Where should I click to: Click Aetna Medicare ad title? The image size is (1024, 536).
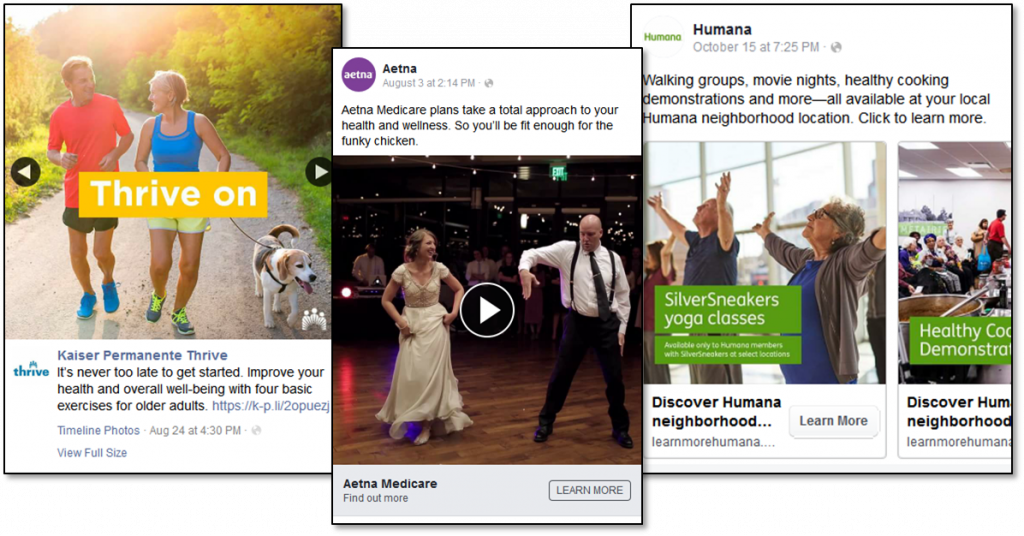[x=390, y=484]
